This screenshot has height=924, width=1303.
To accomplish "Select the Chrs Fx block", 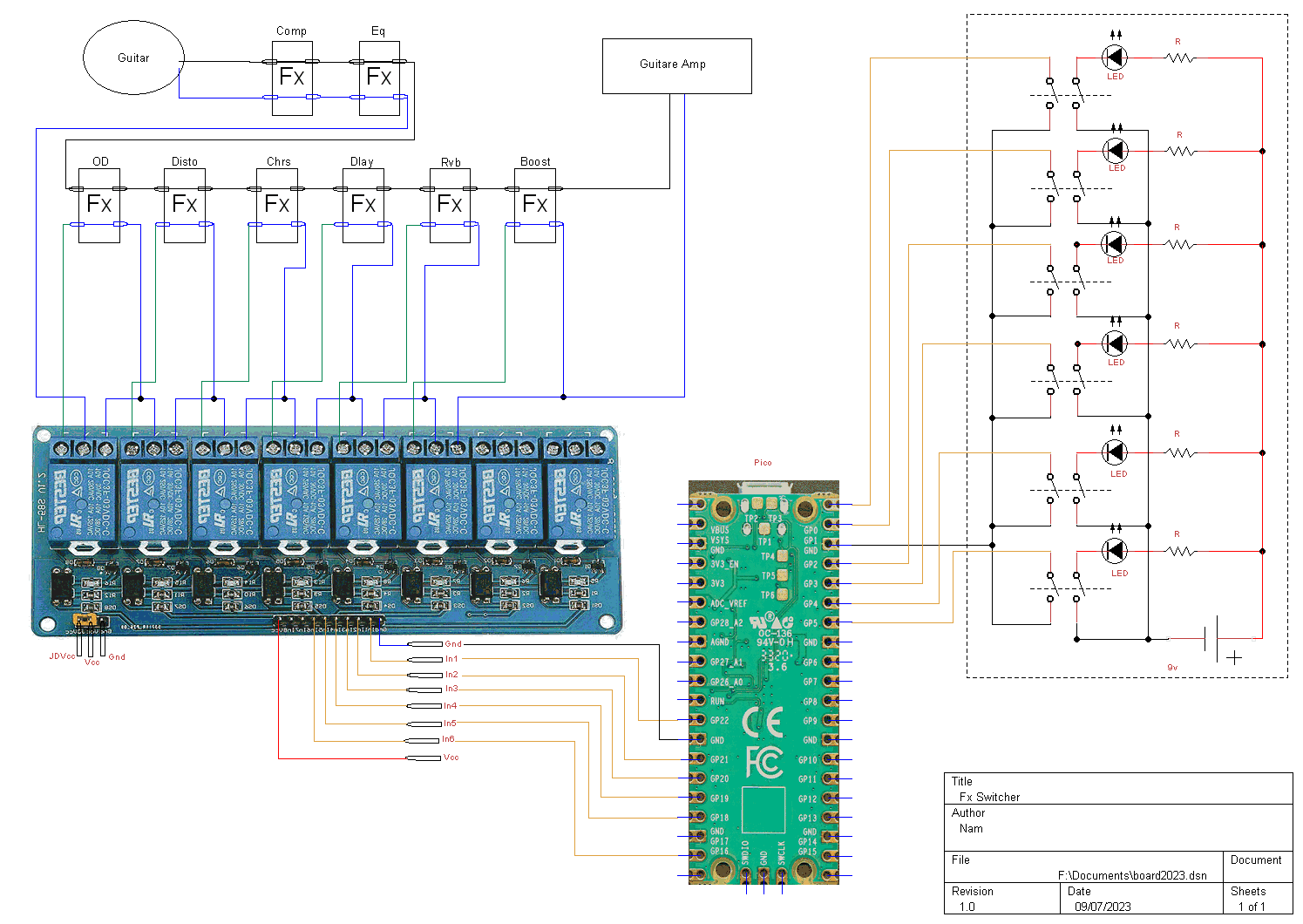I will 277,206.
